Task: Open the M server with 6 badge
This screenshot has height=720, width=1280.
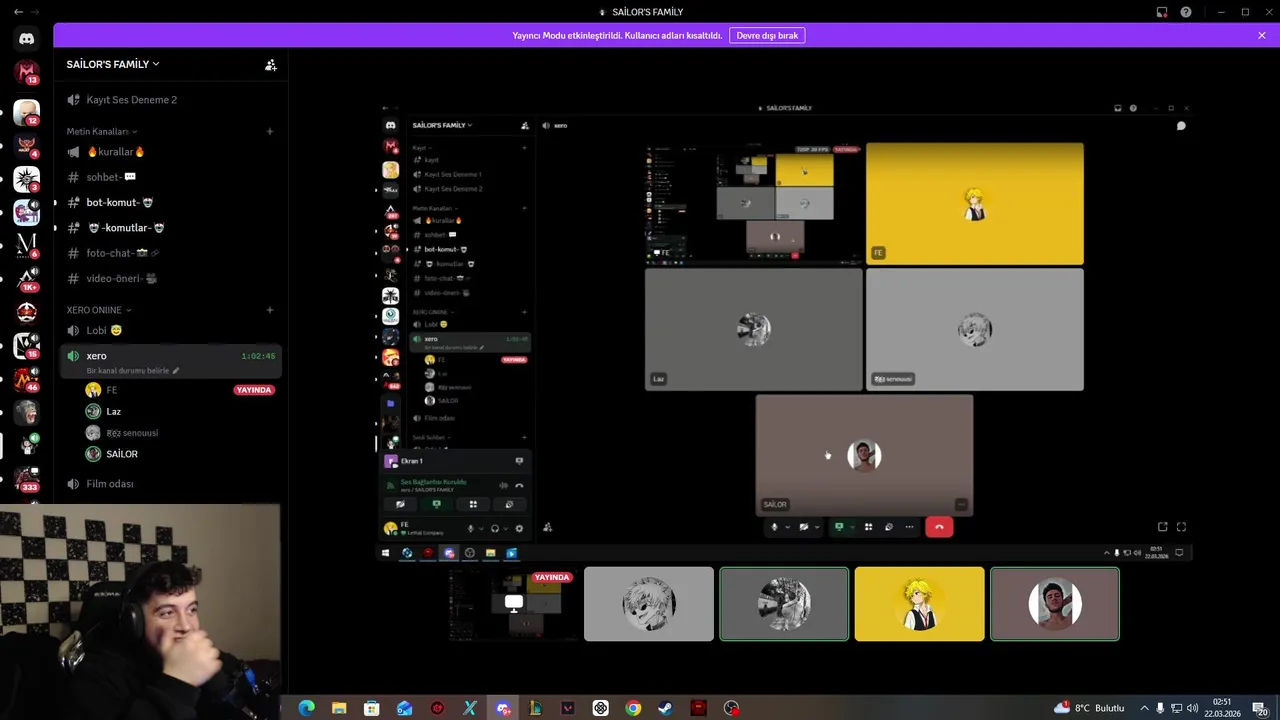Action: pyautogui.click(x=27, y=245)
